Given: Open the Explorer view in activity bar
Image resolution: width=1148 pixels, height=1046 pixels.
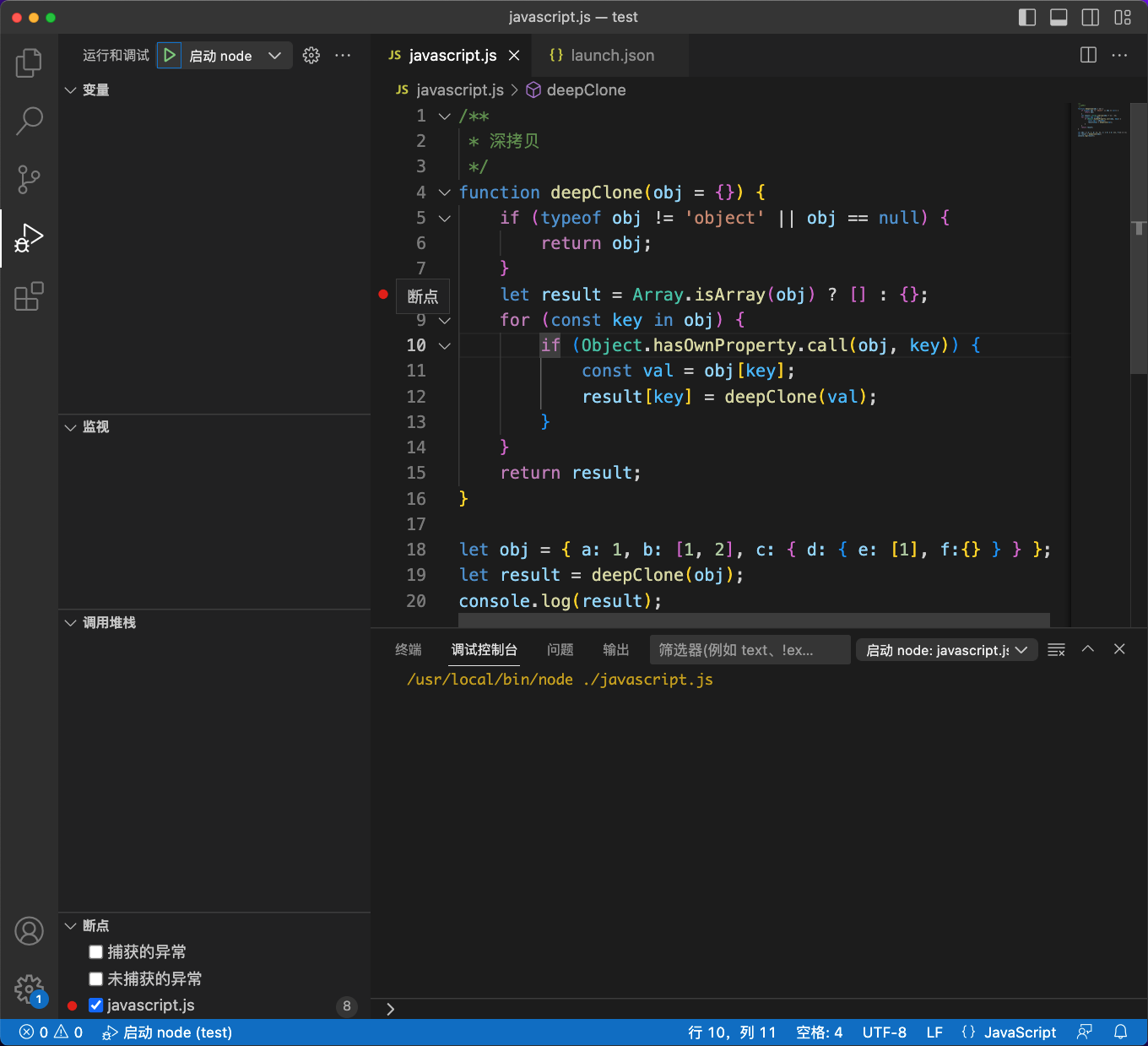Looking at the screenshot, I should (x=29, y=62).
